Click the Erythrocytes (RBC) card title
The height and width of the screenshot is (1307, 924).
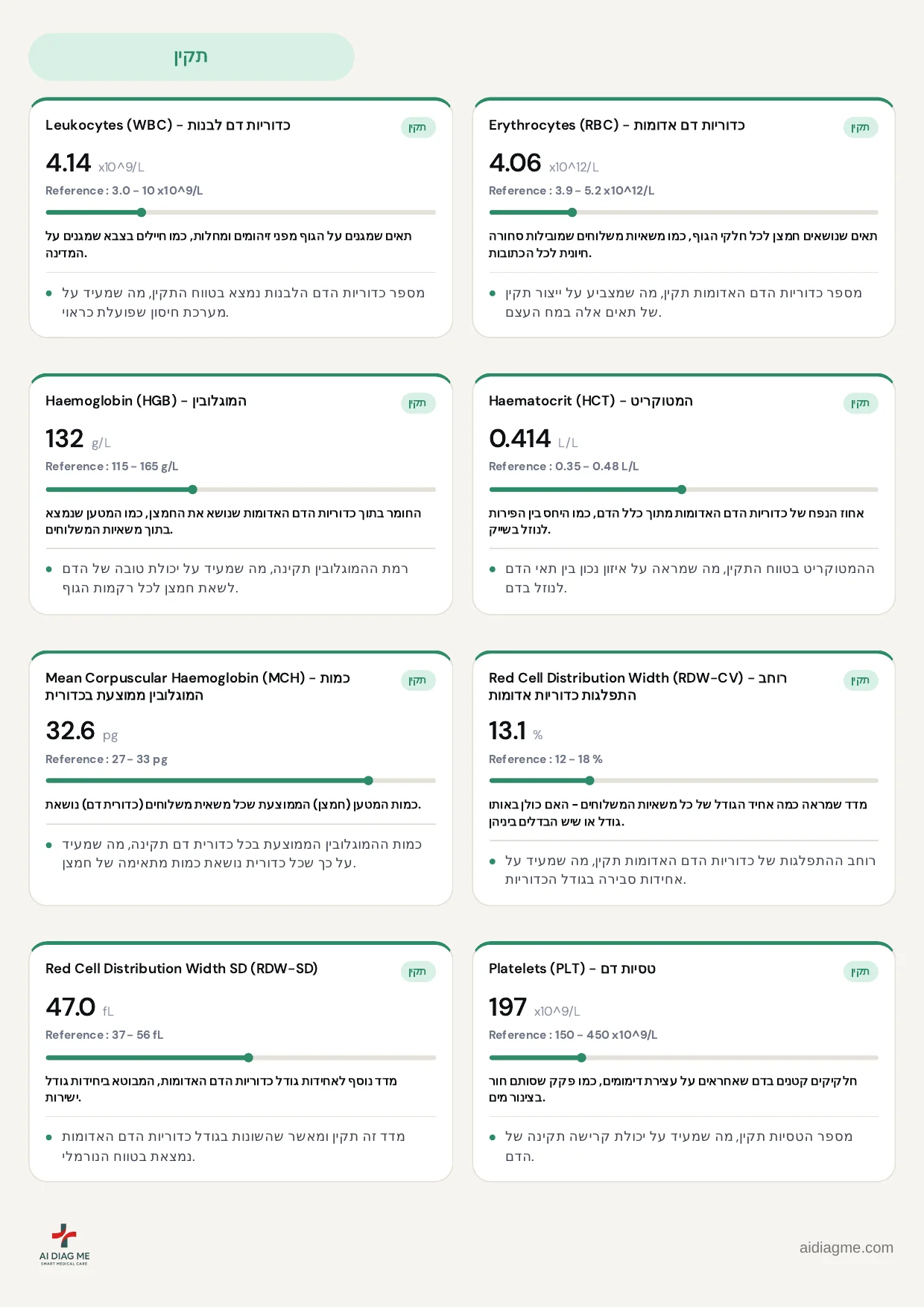(x=617, y=125)
